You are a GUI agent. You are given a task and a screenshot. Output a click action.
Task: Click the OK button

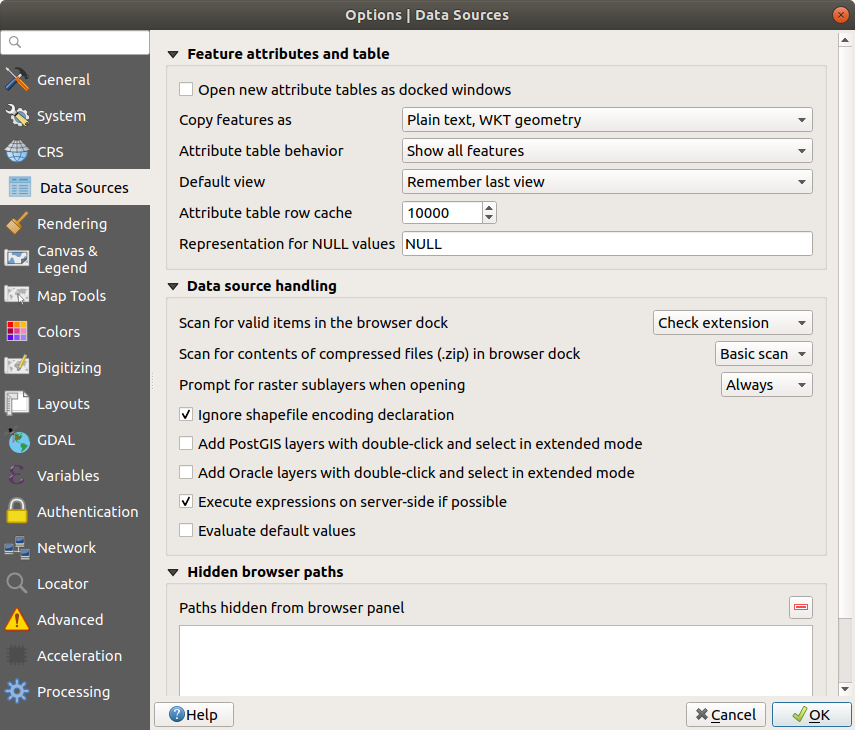point(809,714)
